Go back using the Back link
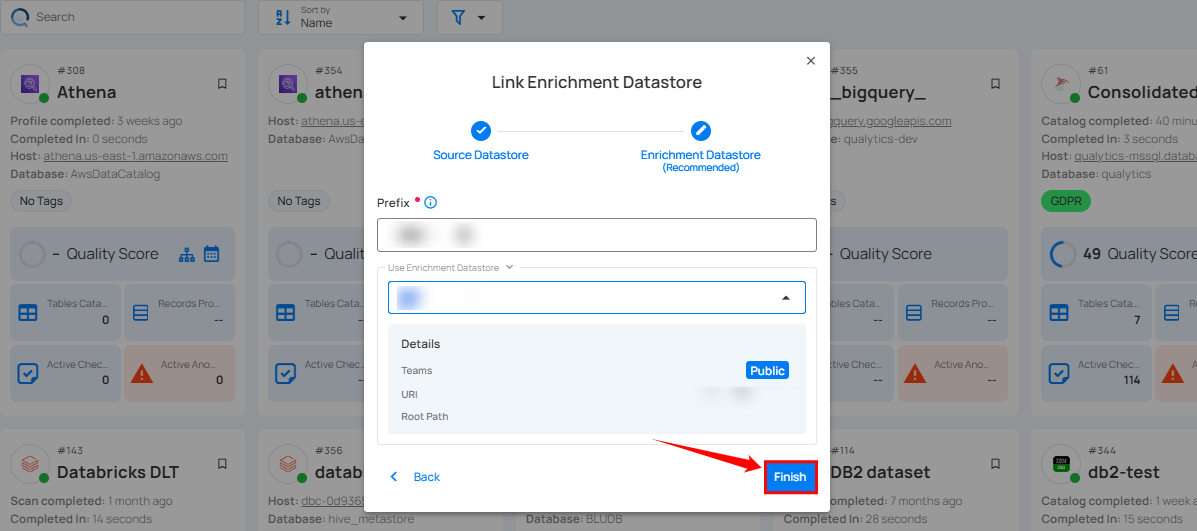Screen dimensions: 1197x531 [x=415, y=477]
